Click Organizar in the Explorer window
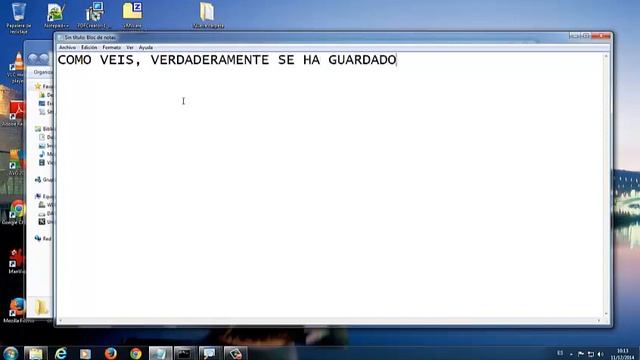Screen dimensions: 640x360 [43, 72]
